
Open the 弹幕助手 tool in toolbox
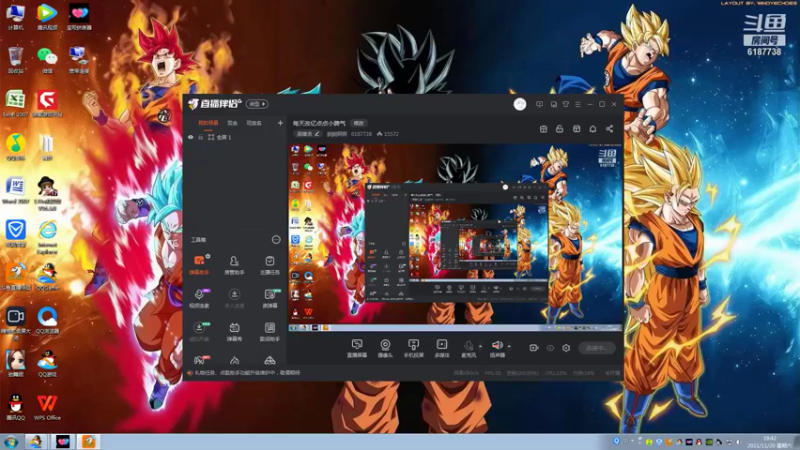(199, 264)
